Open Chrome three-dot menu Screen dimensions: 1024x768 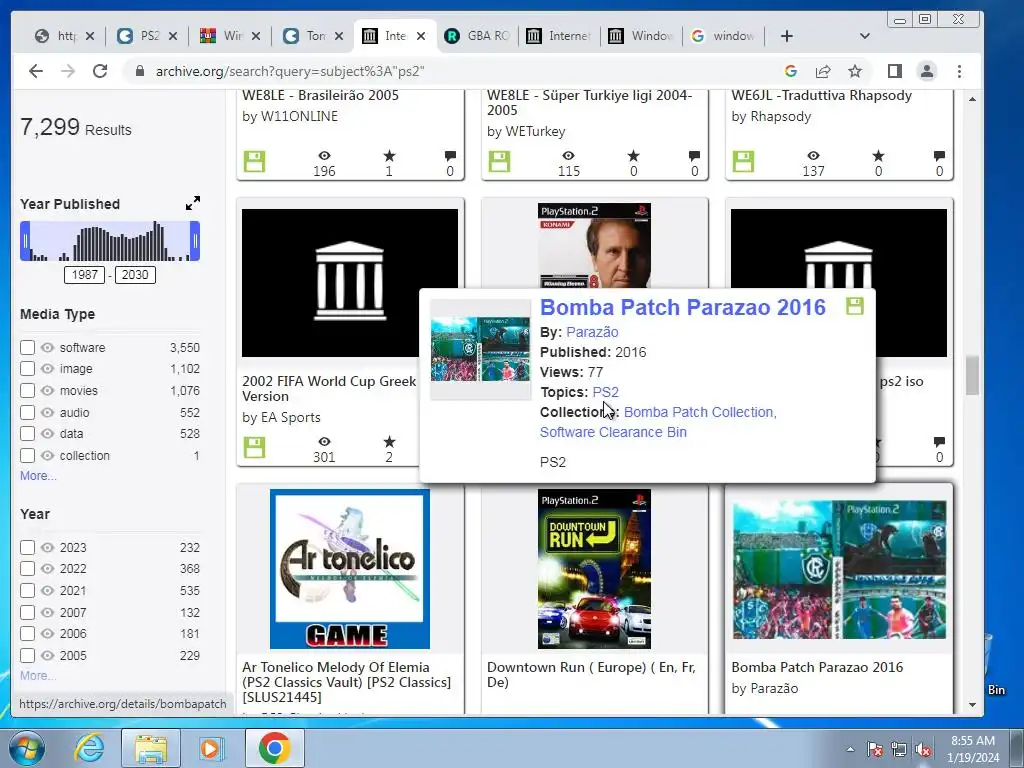pyautogui.click(x=959, y=71)
